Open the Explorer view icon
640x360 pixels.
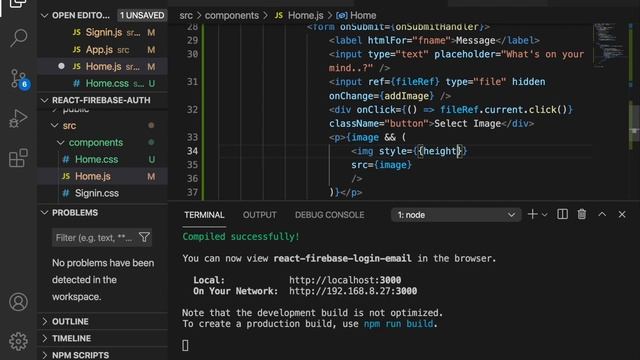click(18, 4)
